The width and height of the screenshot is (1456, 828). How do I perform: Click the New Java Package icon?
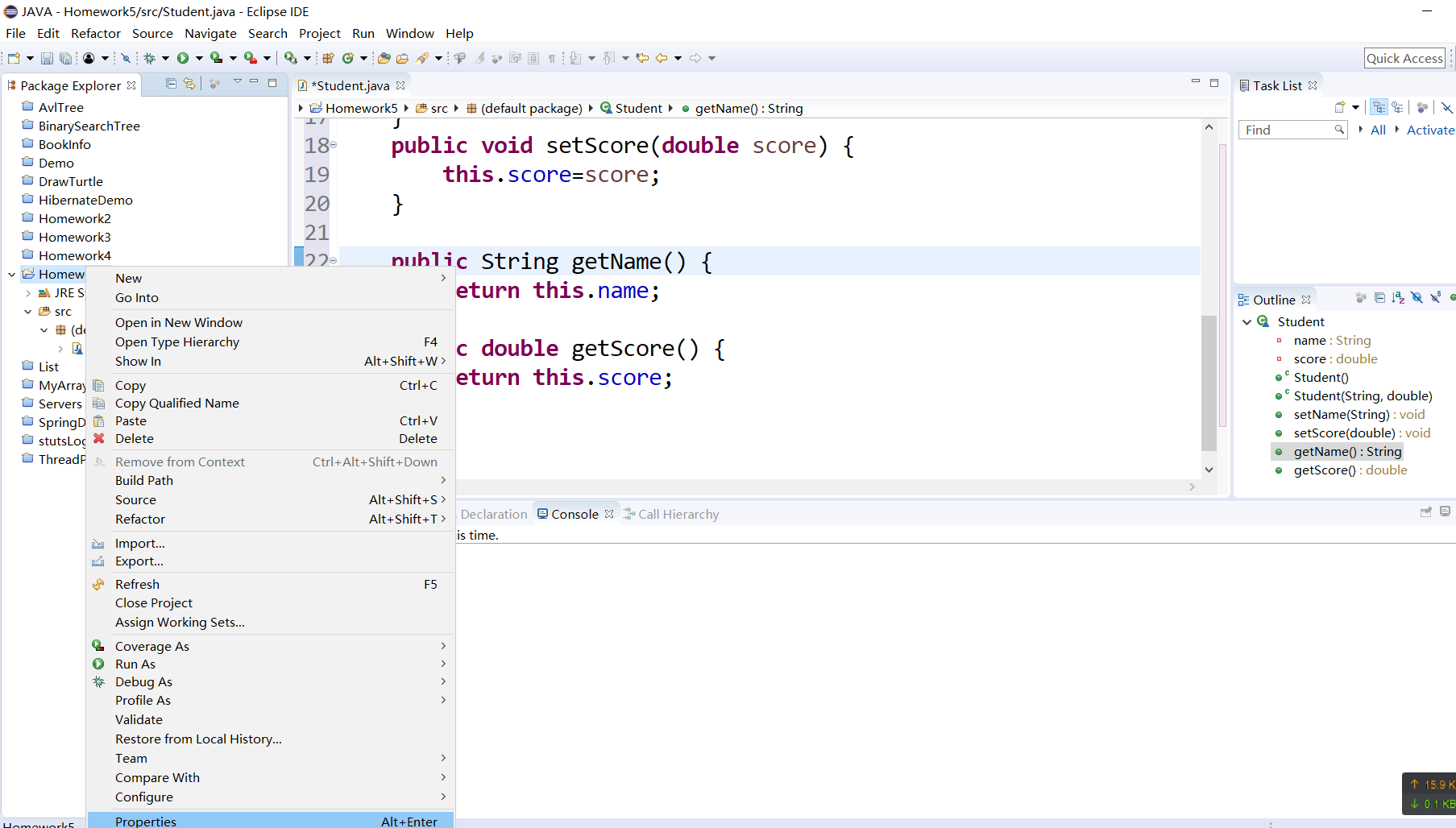click(328, 58)
